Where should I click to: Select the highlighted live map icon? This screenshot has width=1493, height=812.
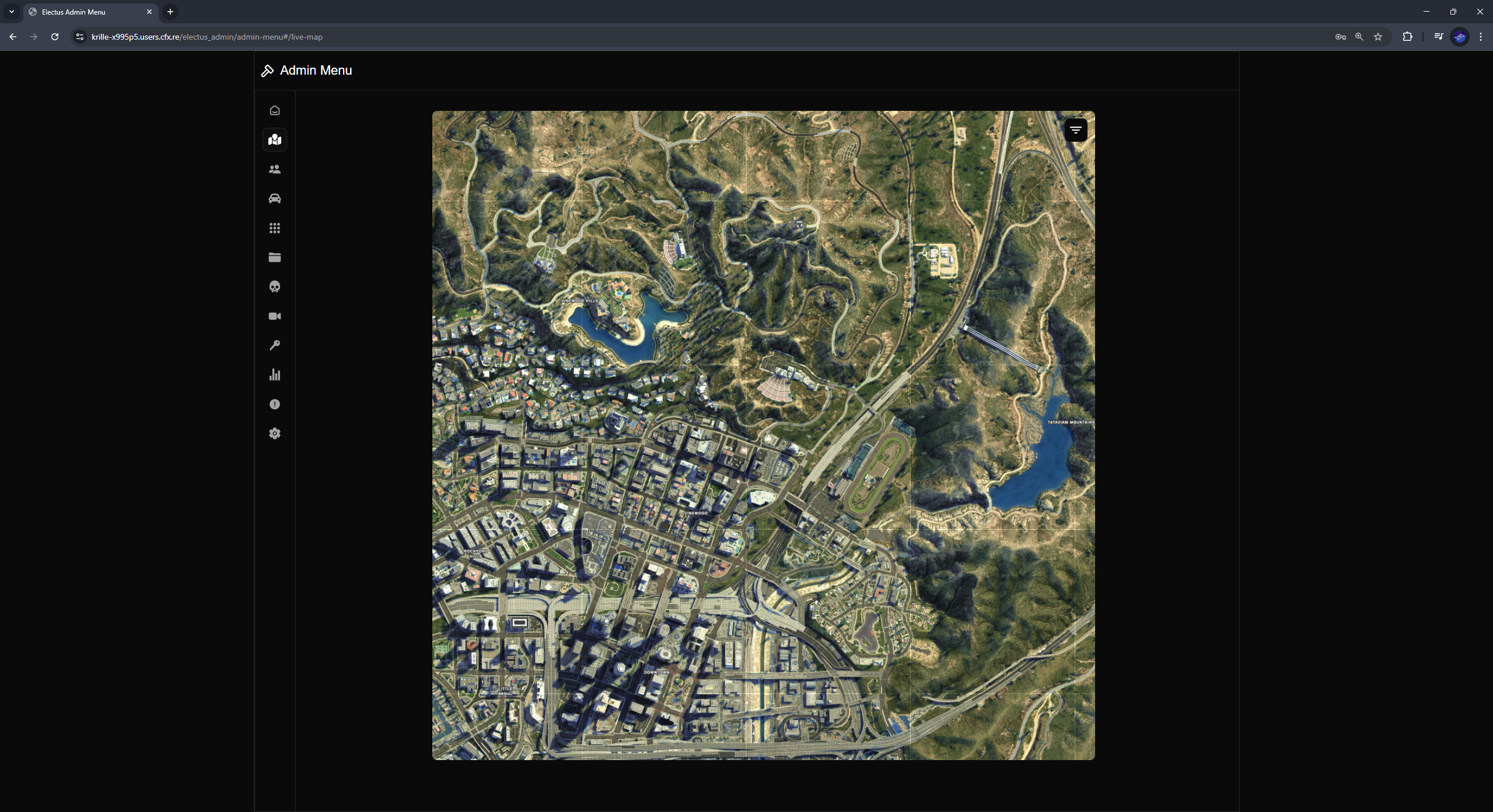[x=274, y=139]
